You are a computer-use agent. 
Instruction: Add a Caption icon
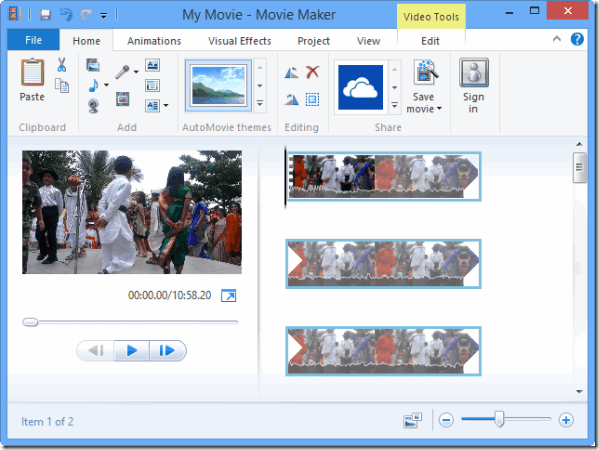pos(152,86)
